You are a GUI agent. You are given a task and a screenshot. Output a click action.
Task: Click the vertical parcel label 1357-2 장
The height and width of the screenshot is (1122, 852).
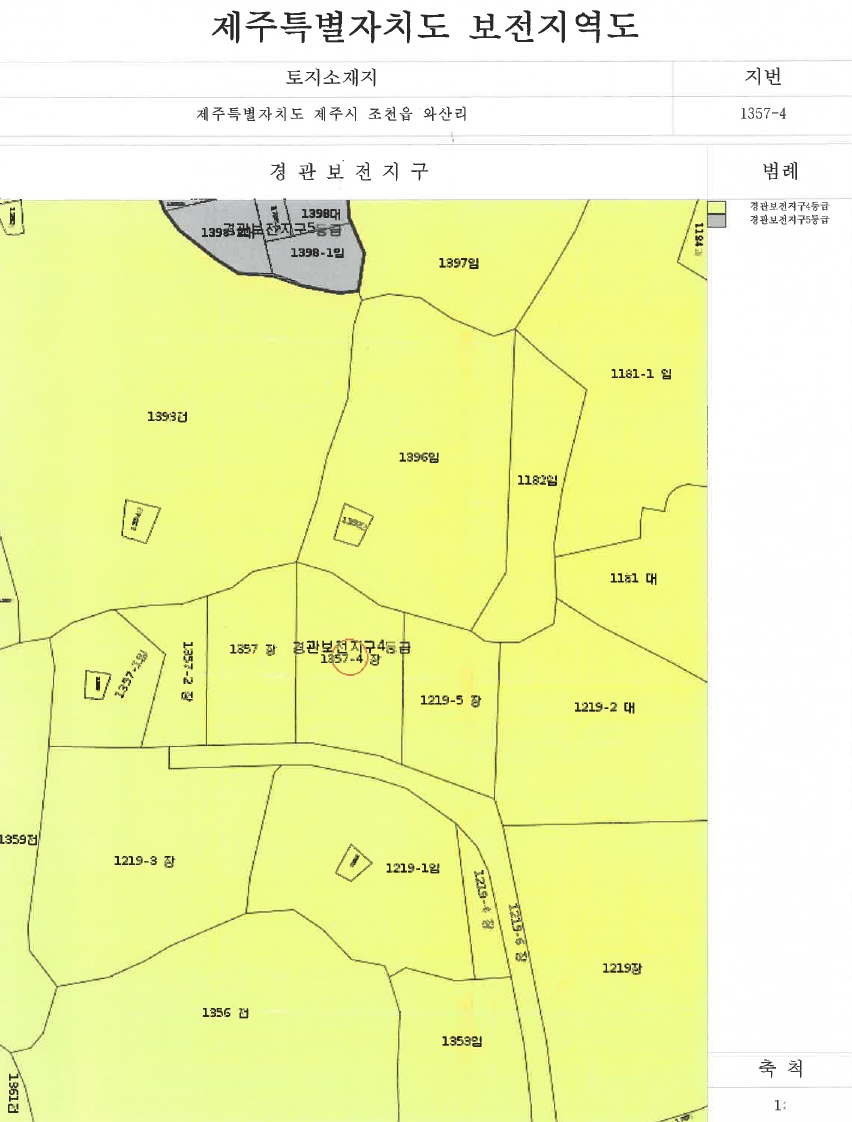coord(188,670)
